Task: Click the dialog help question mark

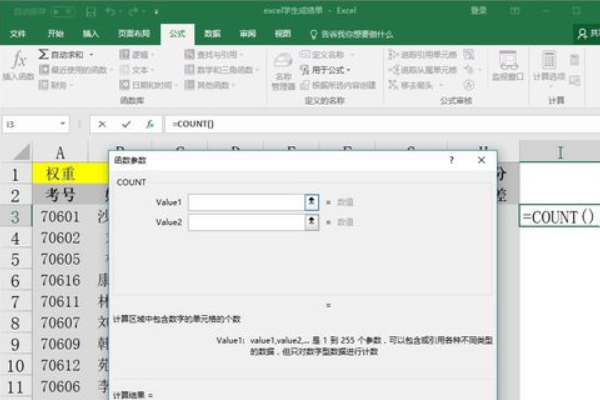Action: click(x=452, y=160)
